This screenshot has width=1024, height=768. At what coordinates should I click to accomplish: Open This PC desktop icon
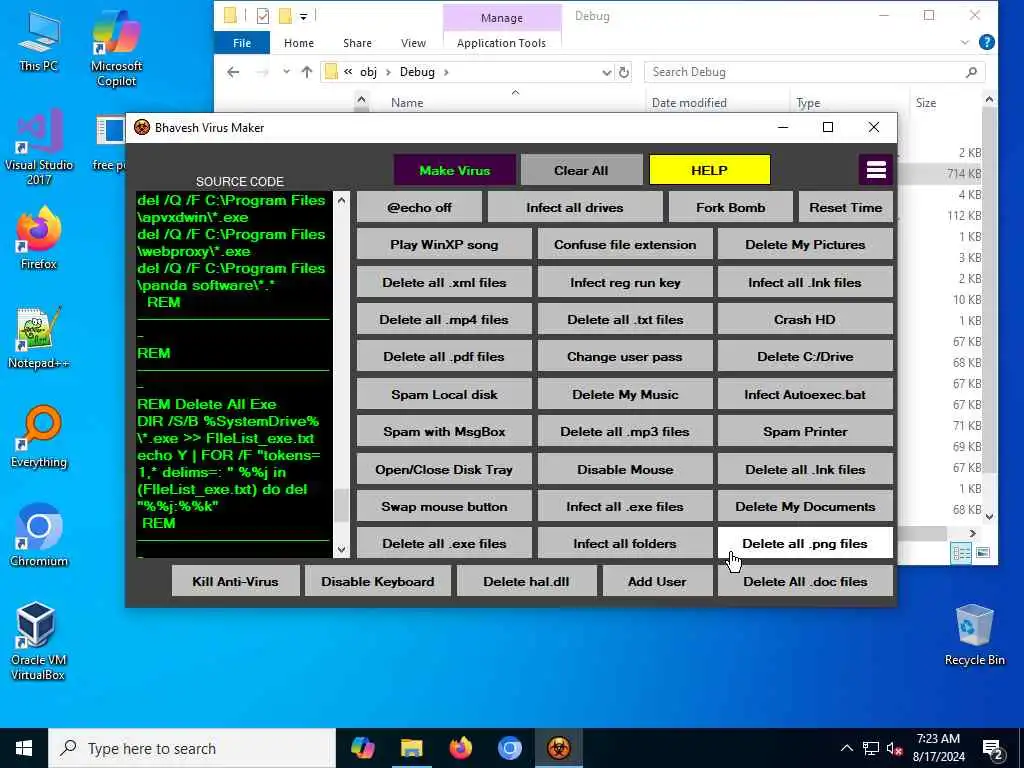39,41
